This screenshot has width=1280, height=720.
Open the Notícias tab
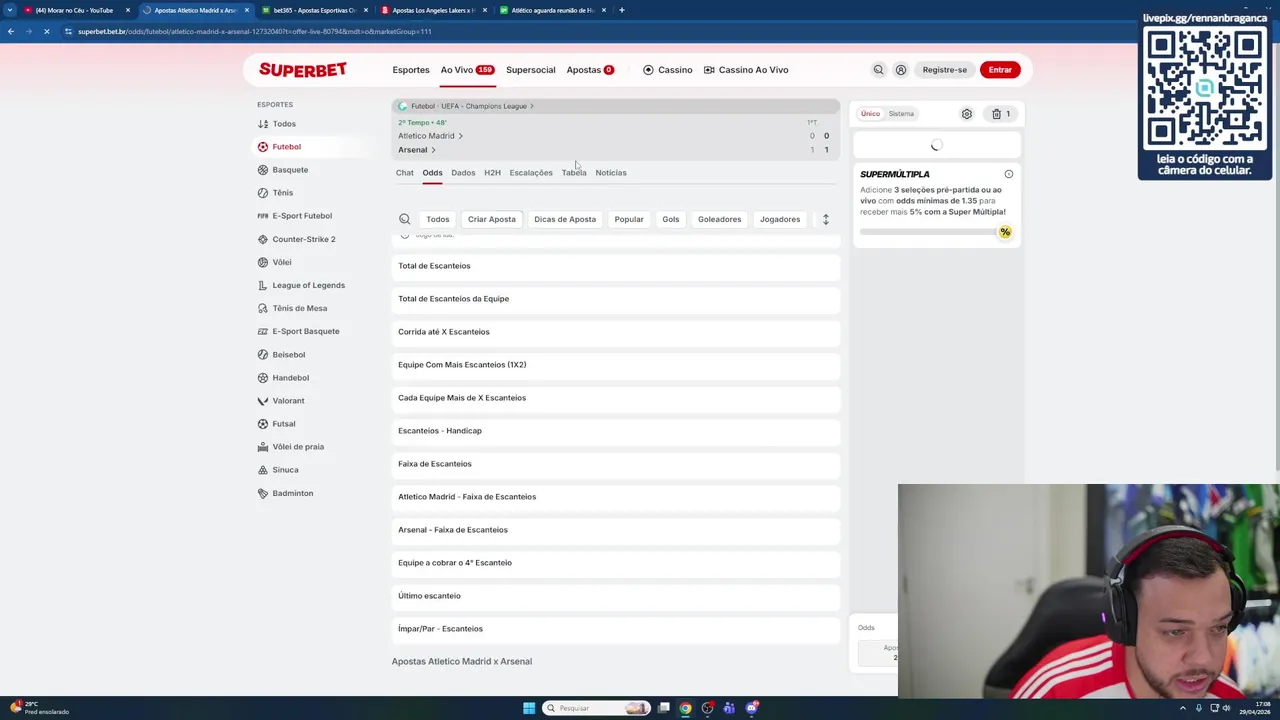(611, 173)
